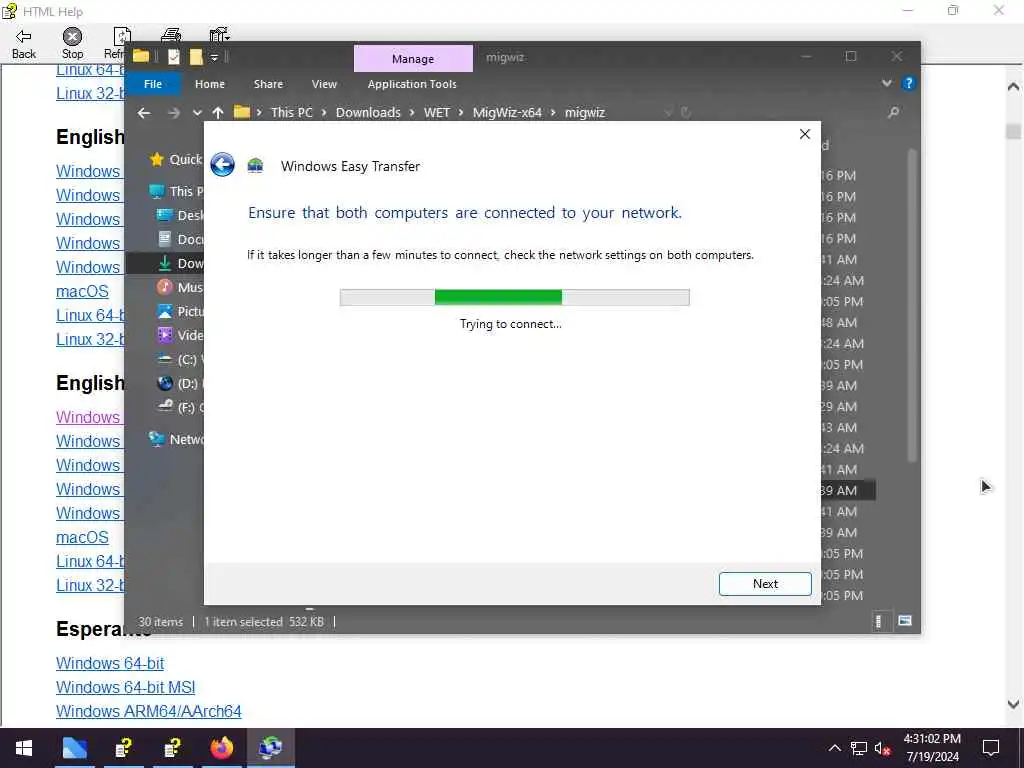Image resolution: width=1024 pixels, height=768 pixels.
Task: Select the (F:) drive in navigation pane
Action: tap(180, 408)
